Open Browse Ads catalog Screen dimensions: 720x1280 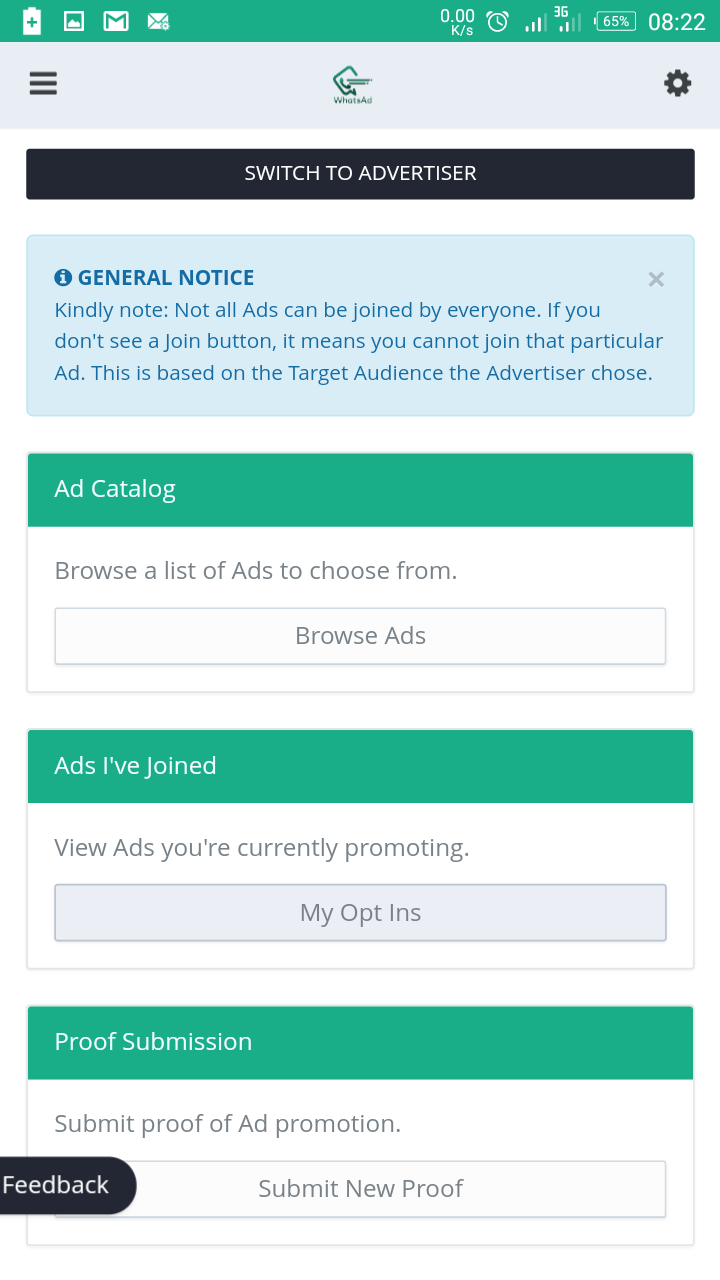tap(360, 636)
